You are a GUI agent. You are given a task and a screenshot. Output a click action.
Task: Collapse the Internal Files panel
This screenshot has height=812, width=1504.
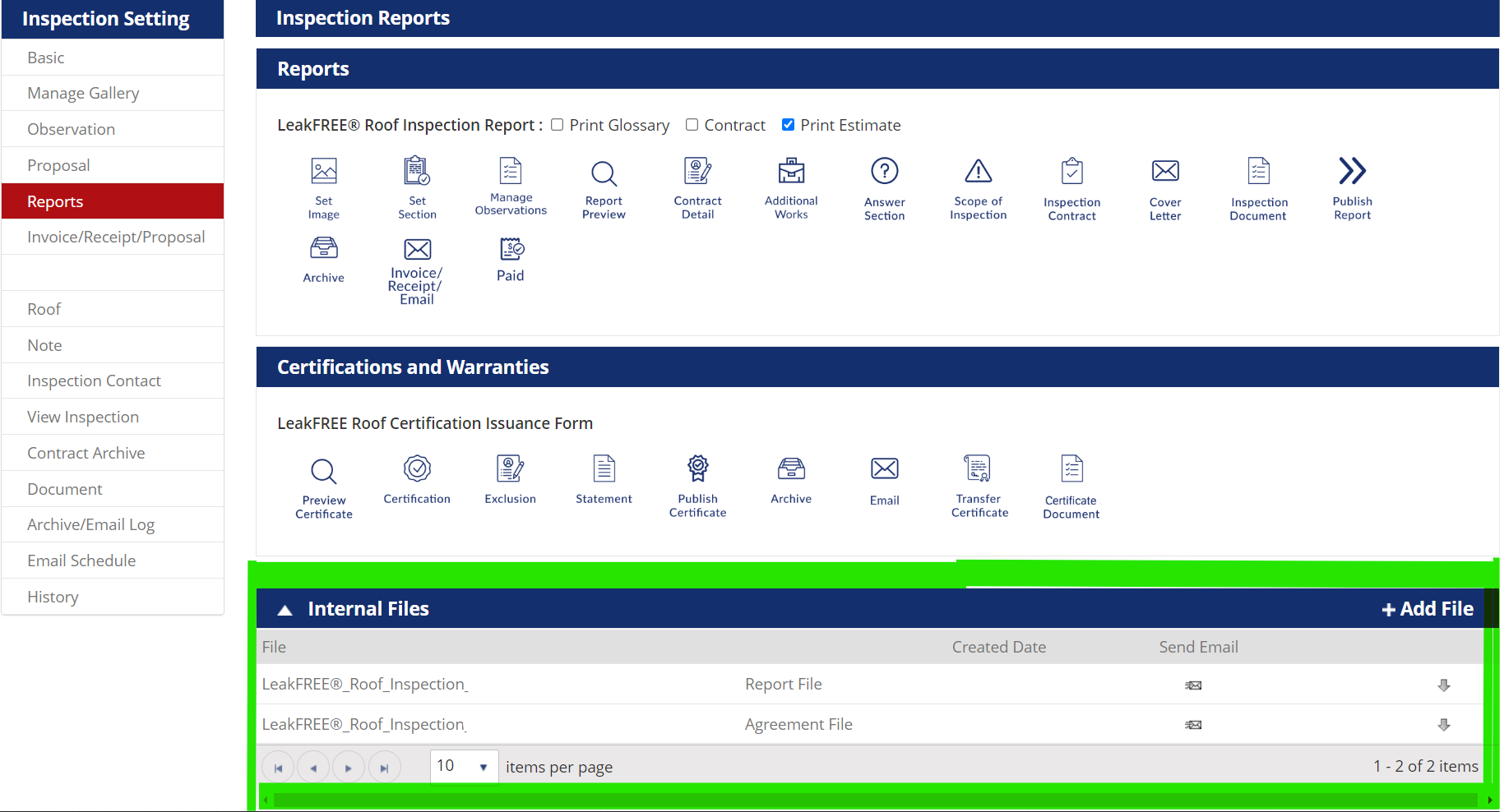point(285,610)
